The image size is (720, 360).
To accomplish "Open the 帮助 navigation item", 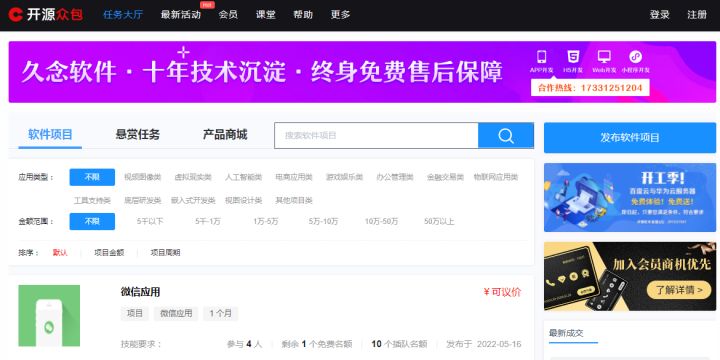I will point(303,15).
